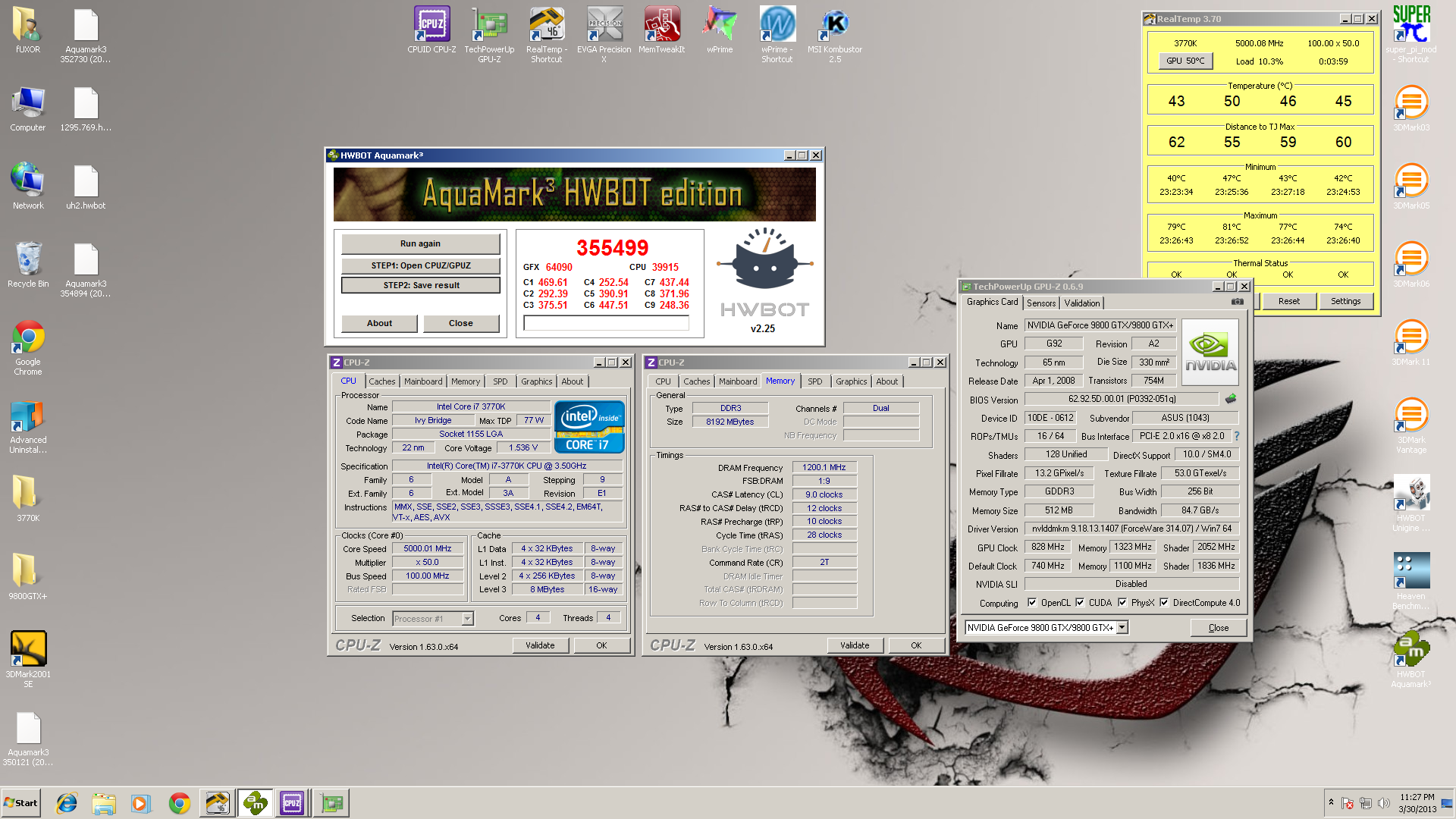
Task: Click the Aquamark score value 355499
Action: point(612,247)
